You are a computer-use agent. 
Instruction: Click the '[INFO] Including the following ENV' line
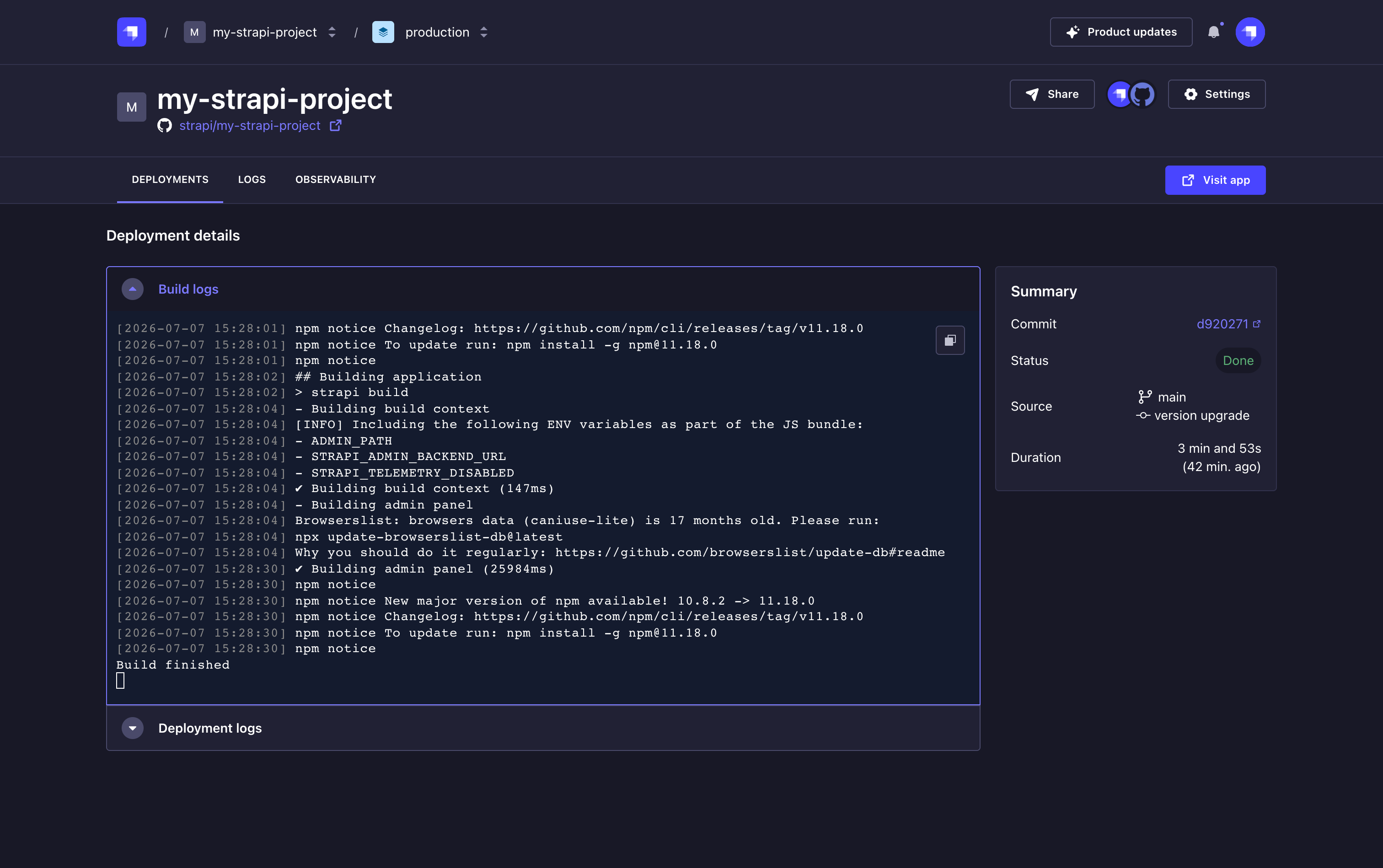tap(579, 425)
